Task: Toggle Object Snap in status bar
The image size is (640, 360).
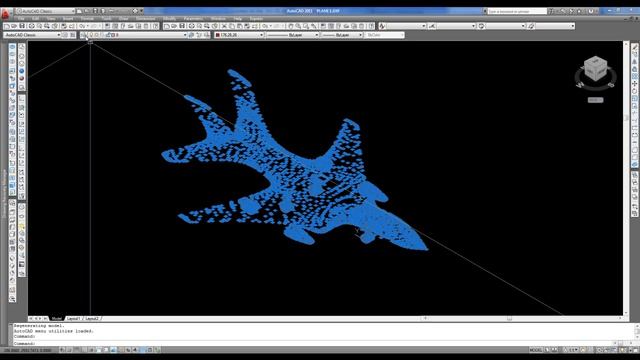Action: (x=99, y=350)
